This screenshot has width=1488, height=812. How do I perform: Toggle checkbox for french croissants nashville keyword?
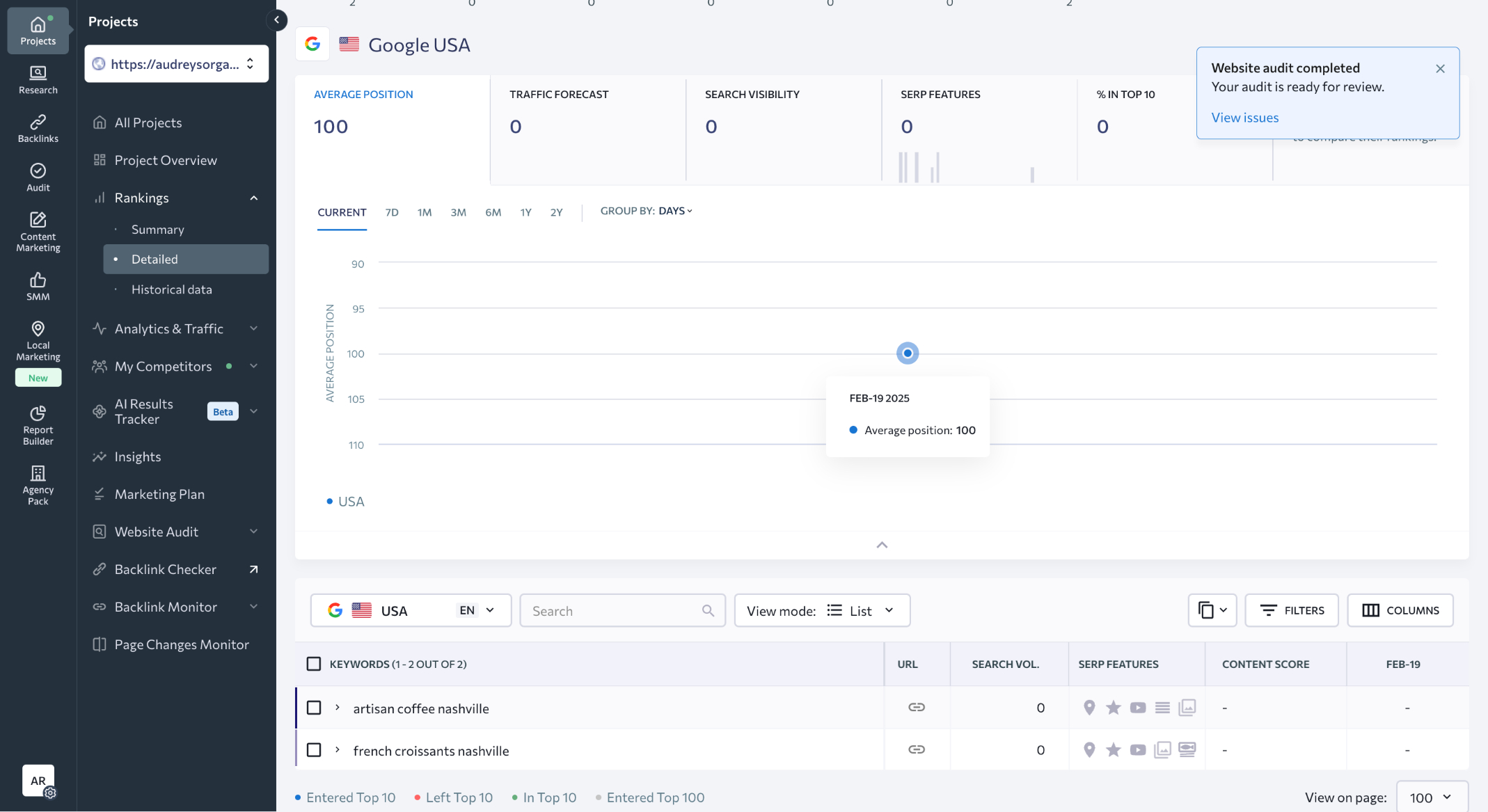click(313, 749)
